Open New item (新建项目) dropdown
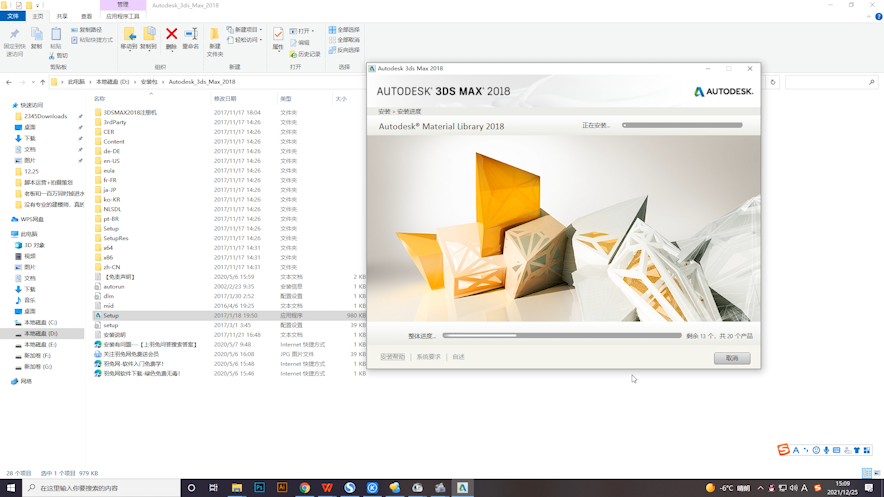Viewport: 884px width, 497px height. click(245, 30)
